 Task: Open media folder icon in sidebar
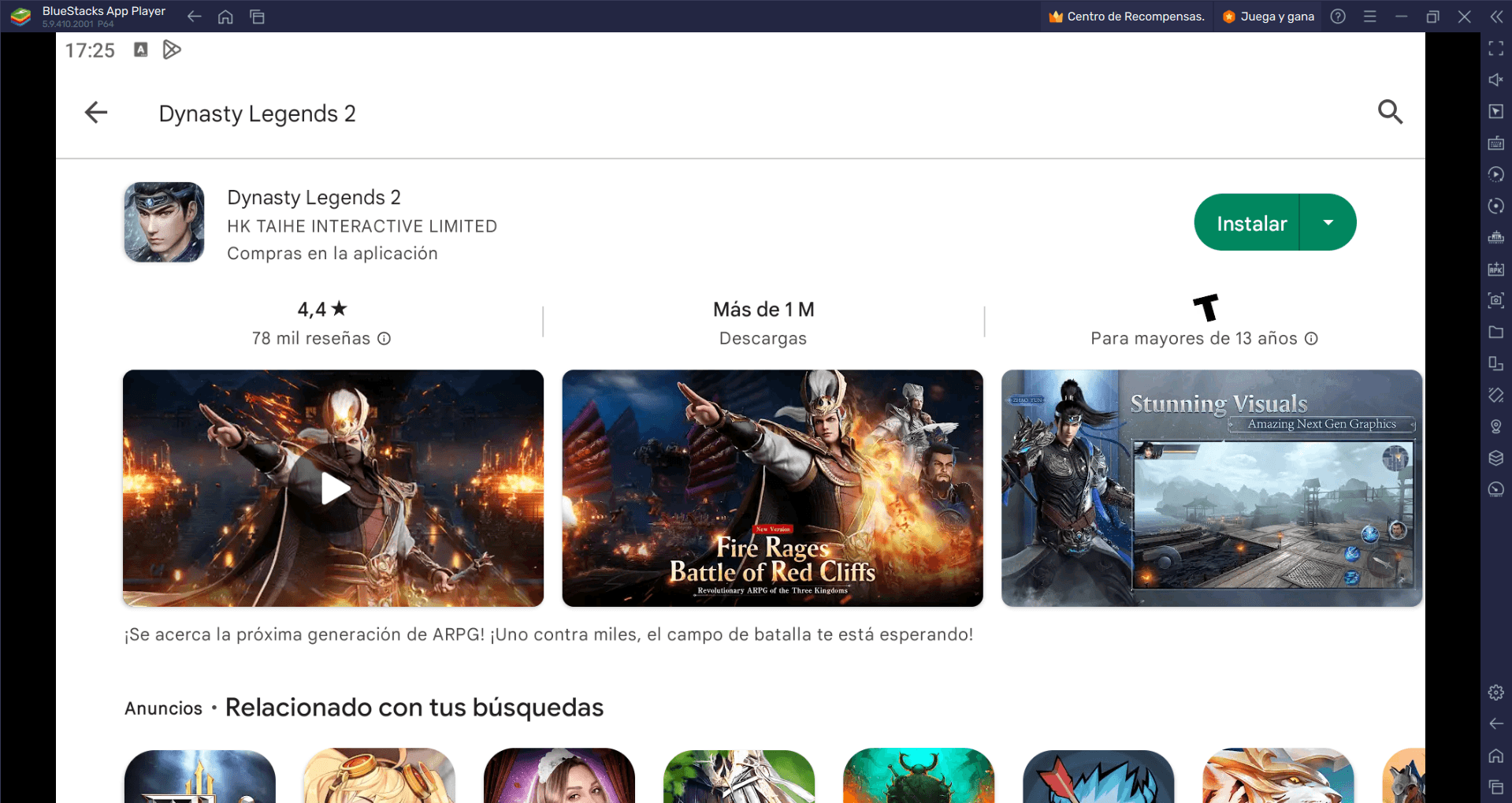click(1496, 333)
